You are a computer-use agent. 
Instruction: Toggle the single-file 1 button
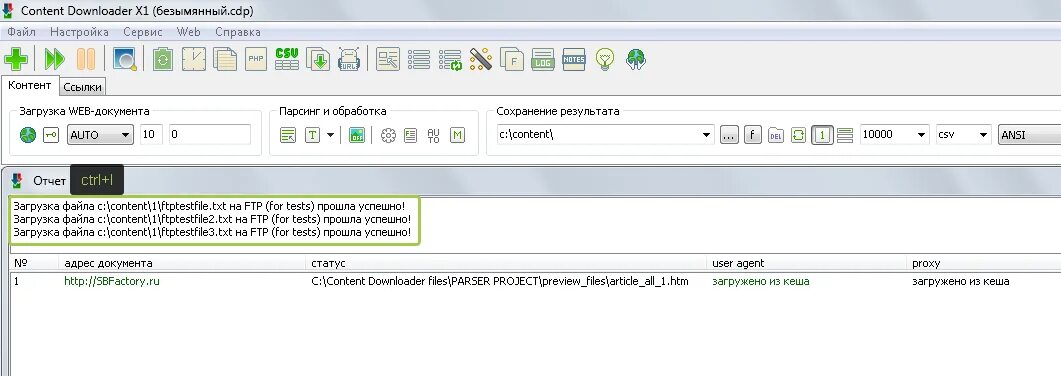822,135
